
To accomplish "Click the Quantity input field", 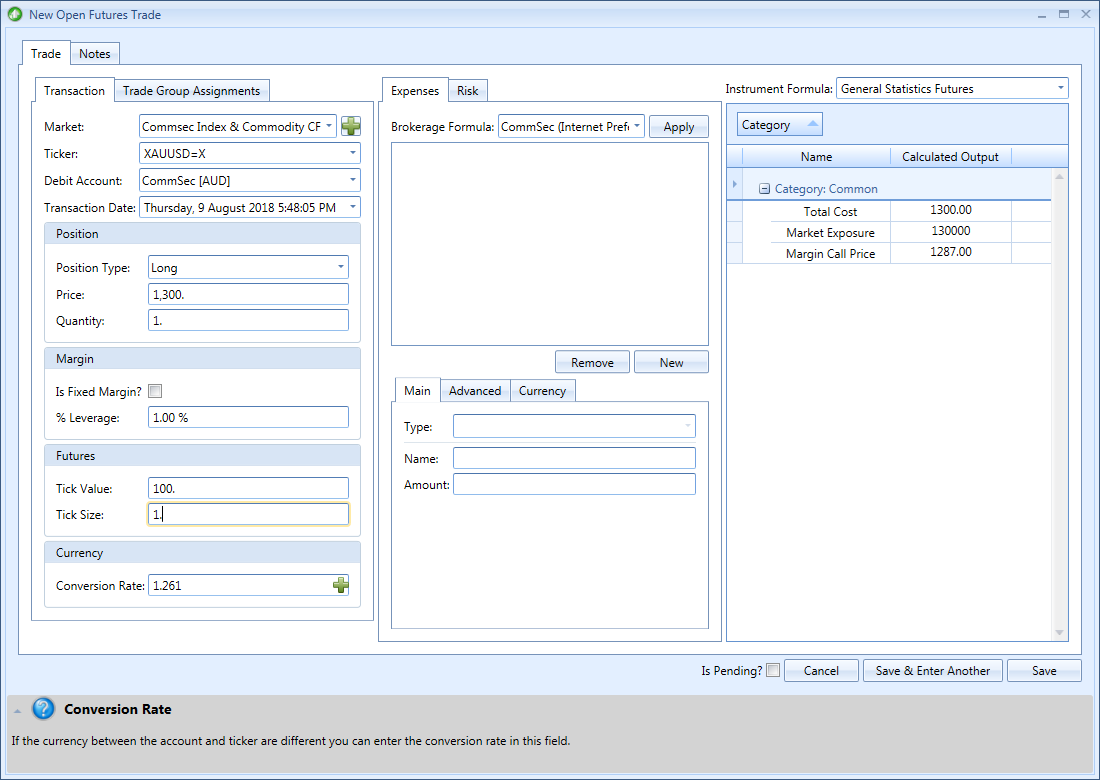I will click(248, 320).
